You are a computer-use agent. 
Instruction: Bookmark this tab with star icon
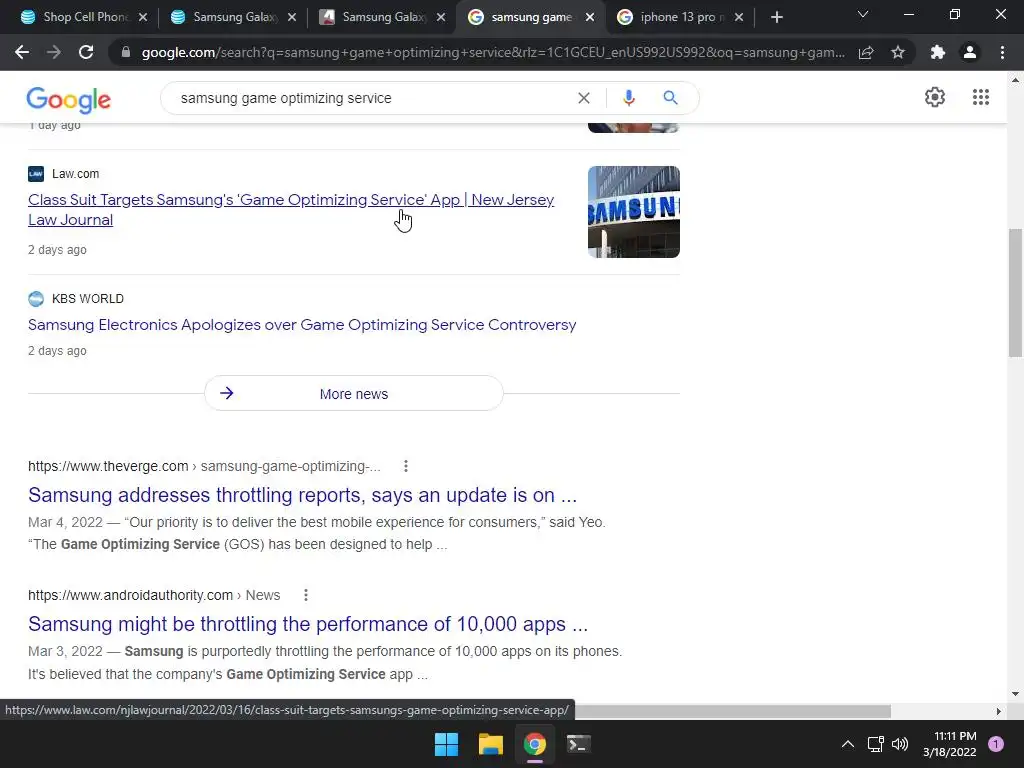898,52
